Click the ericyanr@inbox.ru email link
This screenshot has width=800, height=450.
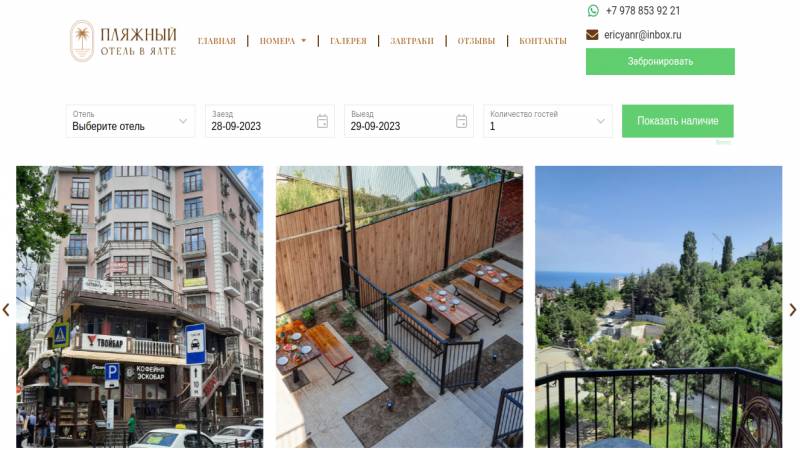[642, 35]
